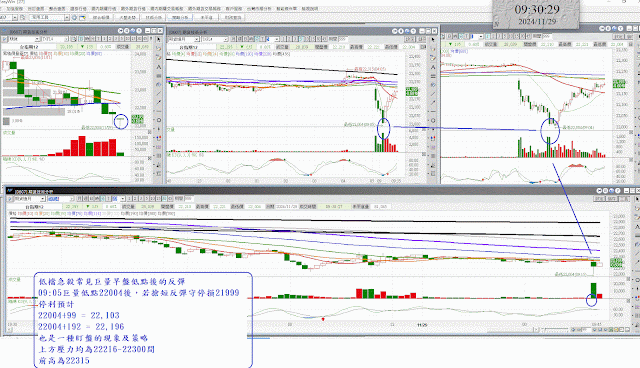This screenshot has height=368, width=640.
Task: Toggle the 日 daily period in middle chart toolbar
Action: 246,39
